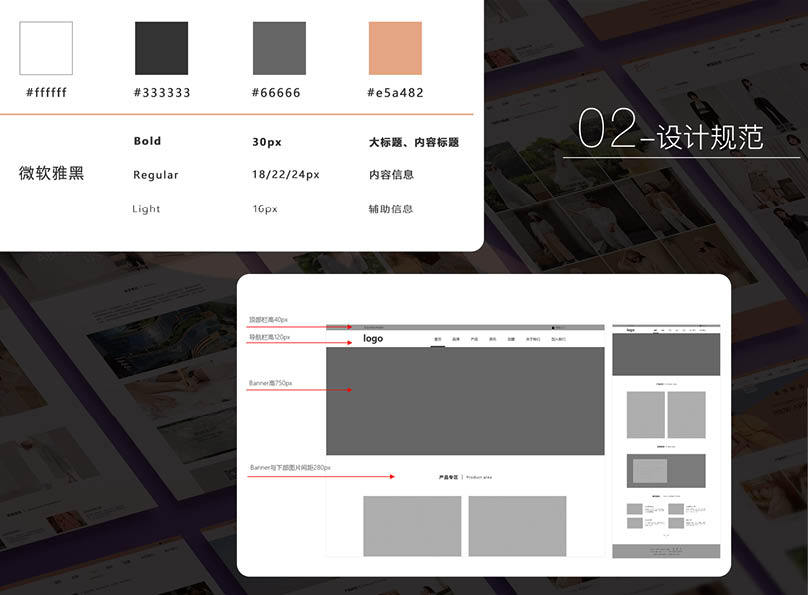The image size is (808, 595).
Task: Click the '内容信息' usage label
Action: click(x=391, y=175)
